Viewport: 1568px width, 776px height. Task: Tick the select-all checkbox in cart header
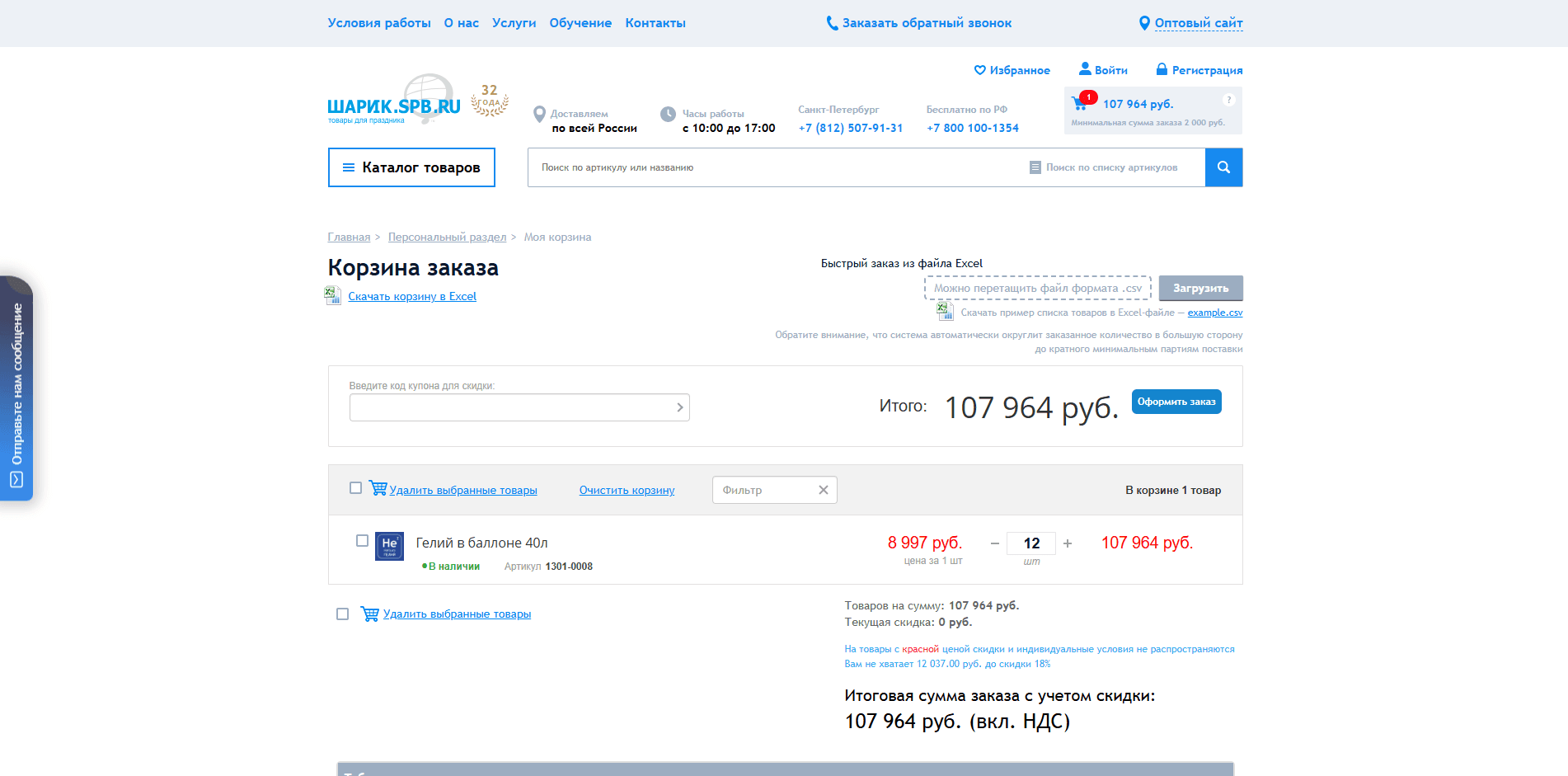[355, 488]
